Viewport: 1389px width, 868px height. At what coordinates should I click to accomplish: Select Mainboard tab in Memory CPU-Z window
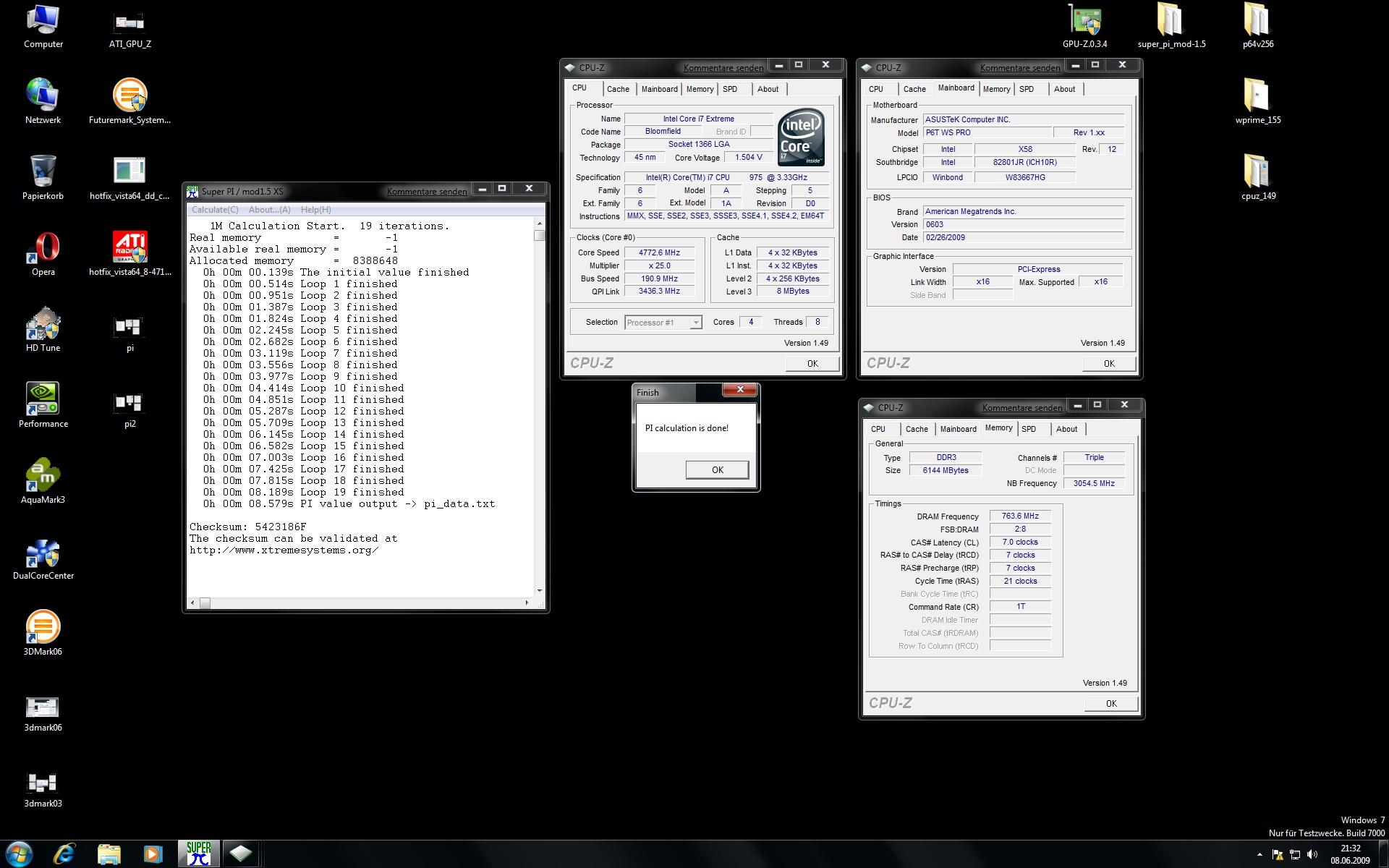click(958, 429)
